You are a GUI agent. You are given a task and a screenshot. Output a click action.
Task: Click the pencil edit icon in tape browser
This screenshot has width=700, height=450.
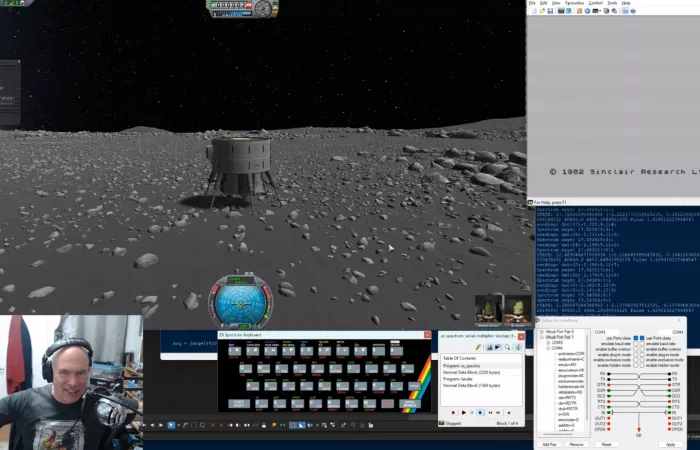click(478, 347)
